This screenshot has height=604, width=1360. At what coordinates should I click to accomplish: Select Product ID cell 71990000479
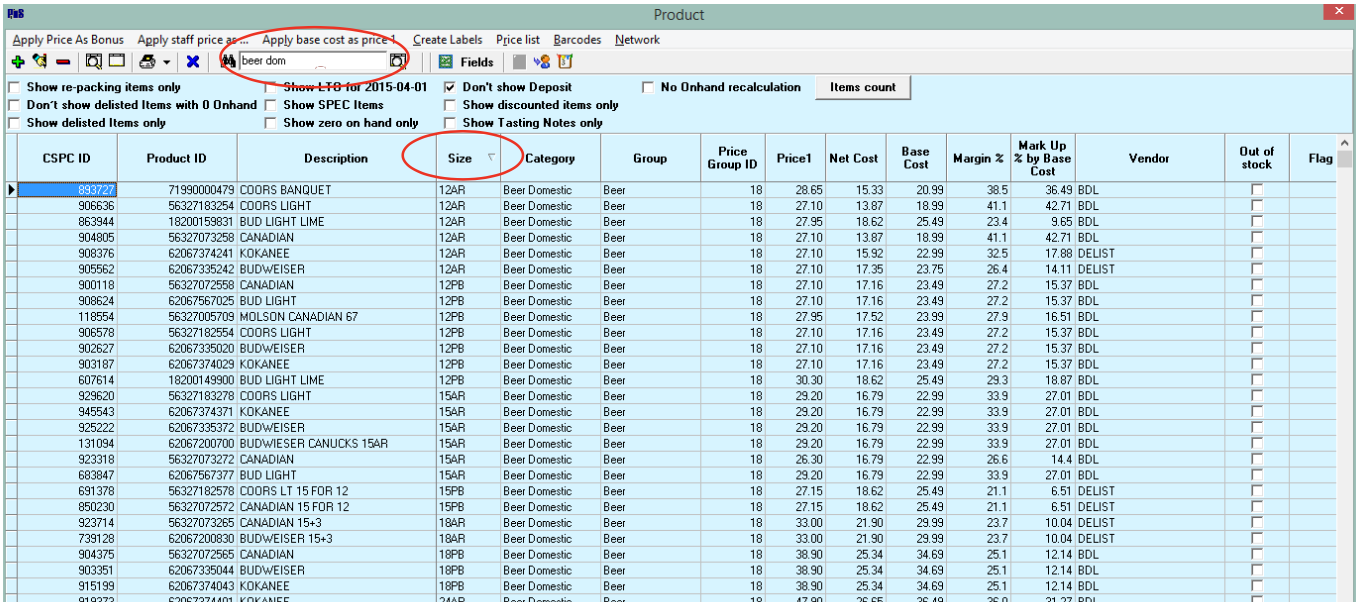(x=177, y=190)
